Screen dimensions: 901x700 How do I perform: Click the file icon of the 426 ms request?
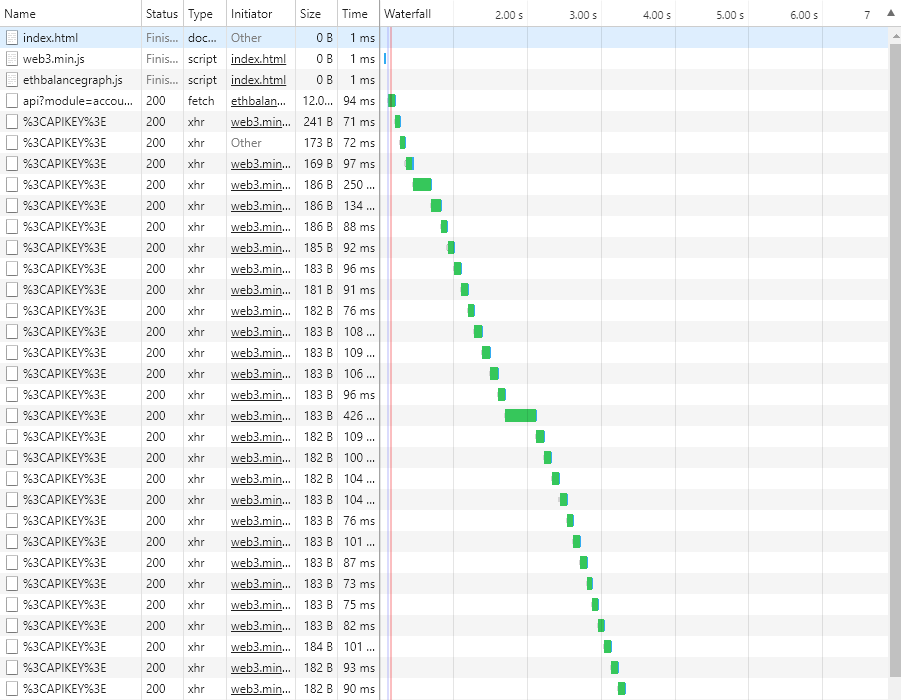(11, 416)
